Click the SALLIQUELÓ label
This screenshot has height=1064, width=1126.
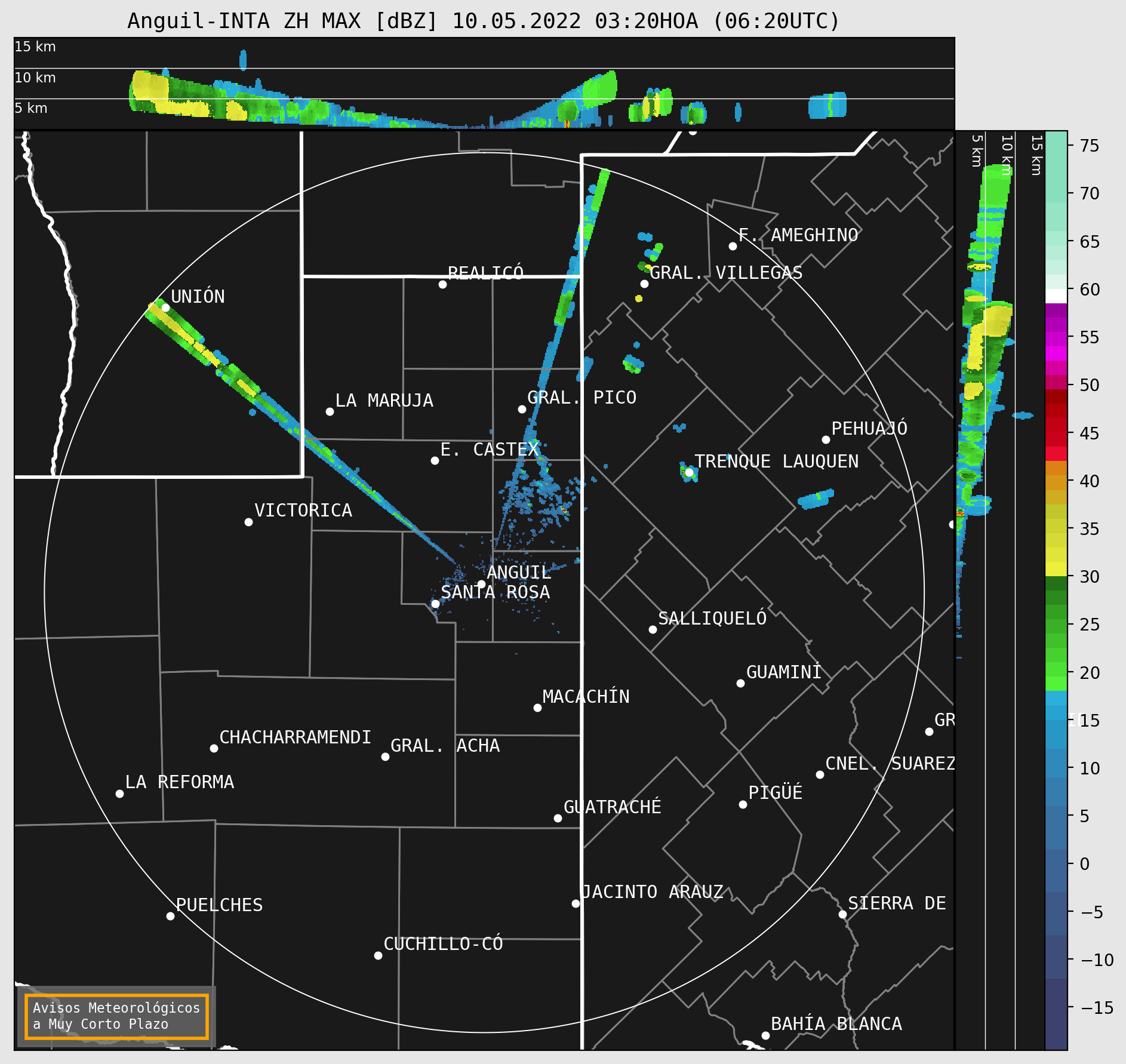pyautogui.click(x=712, y=618)
